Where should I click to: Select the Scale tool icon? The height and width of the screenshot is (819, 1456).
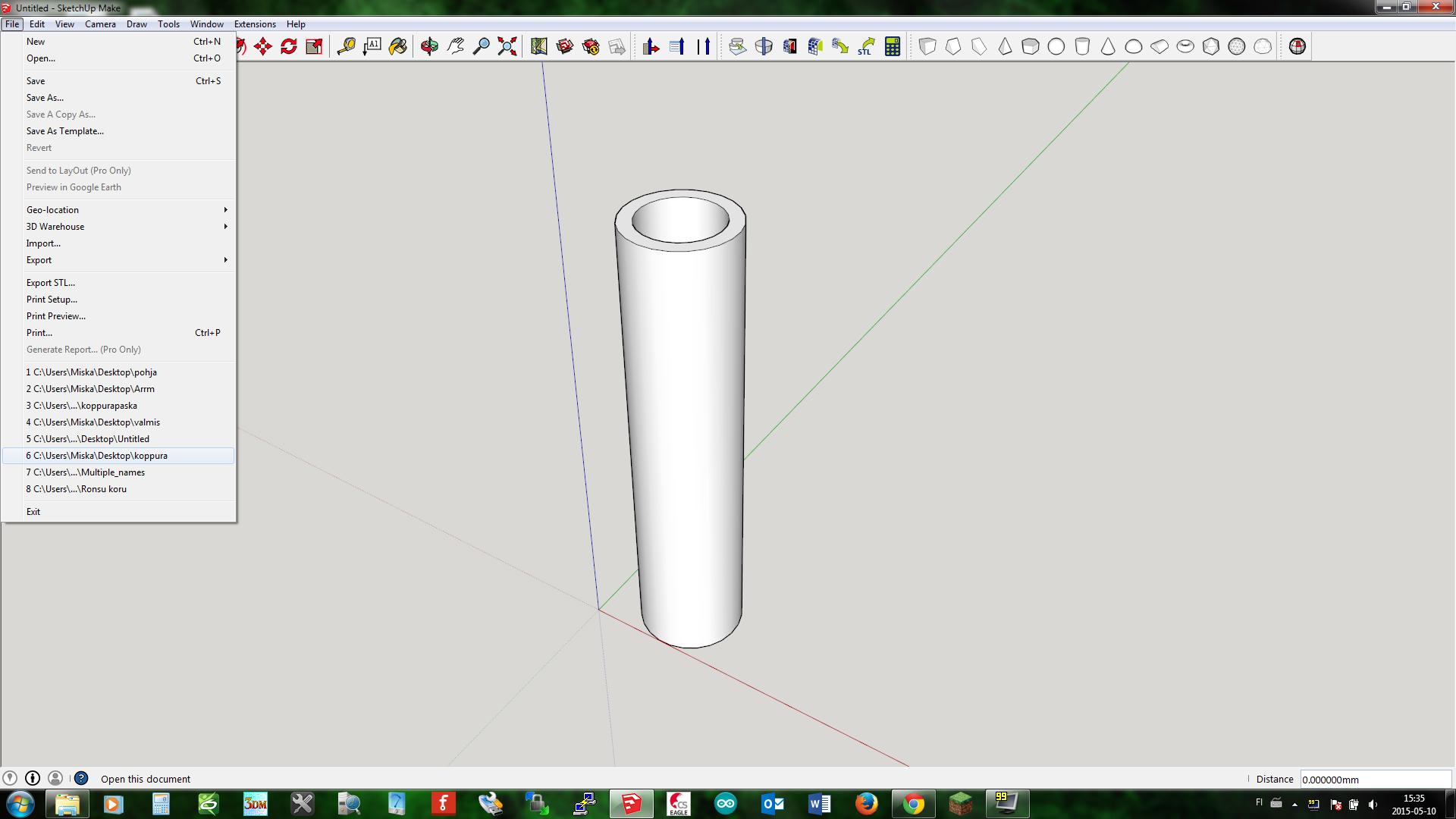314,46
